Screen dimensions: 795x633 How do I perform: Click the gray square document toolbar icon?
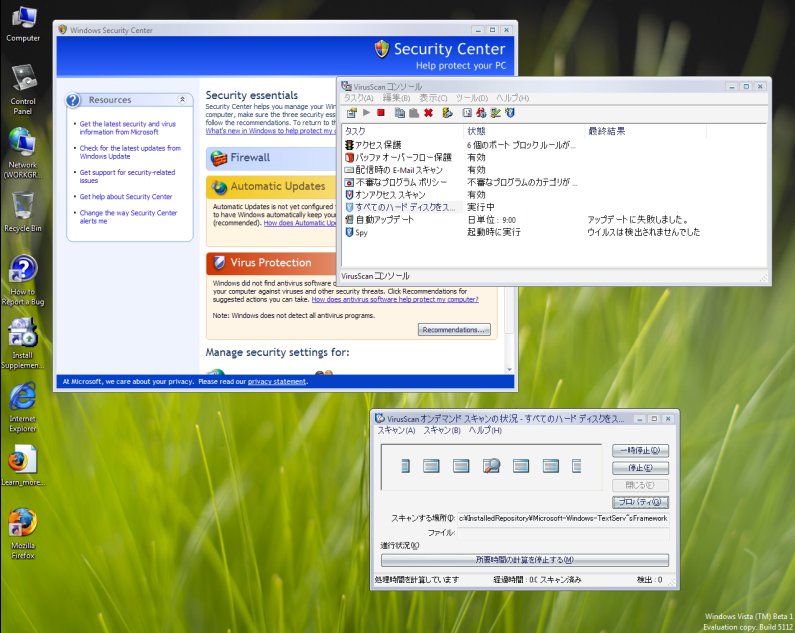(x=467, y=113)
